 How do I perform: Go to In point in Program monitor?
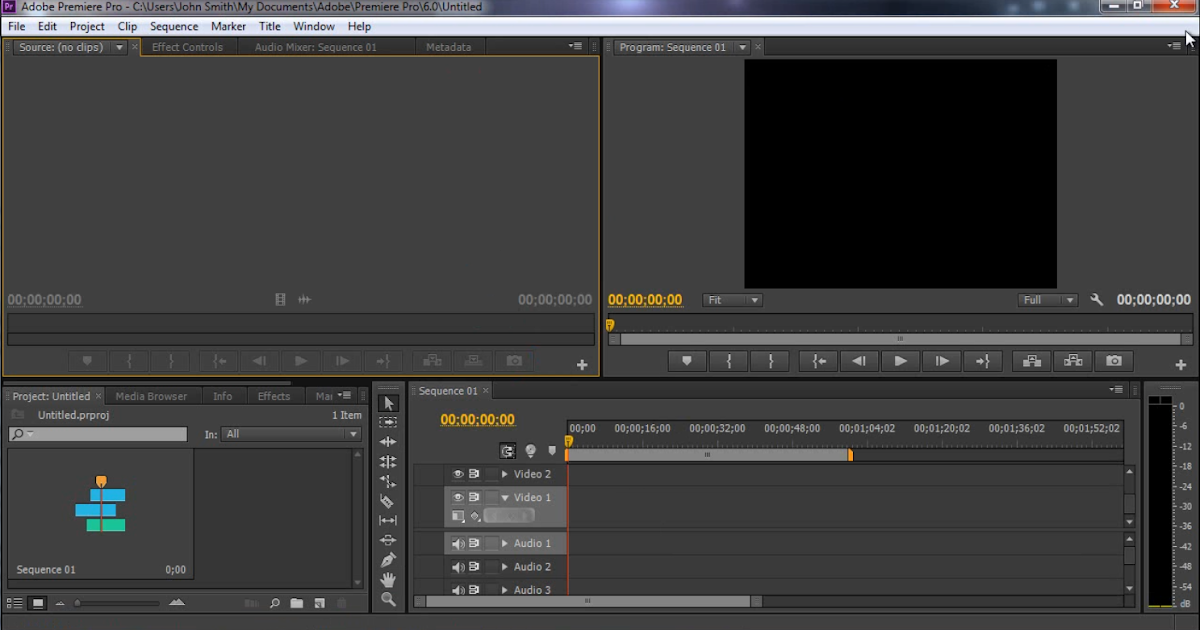click(819, 361)
